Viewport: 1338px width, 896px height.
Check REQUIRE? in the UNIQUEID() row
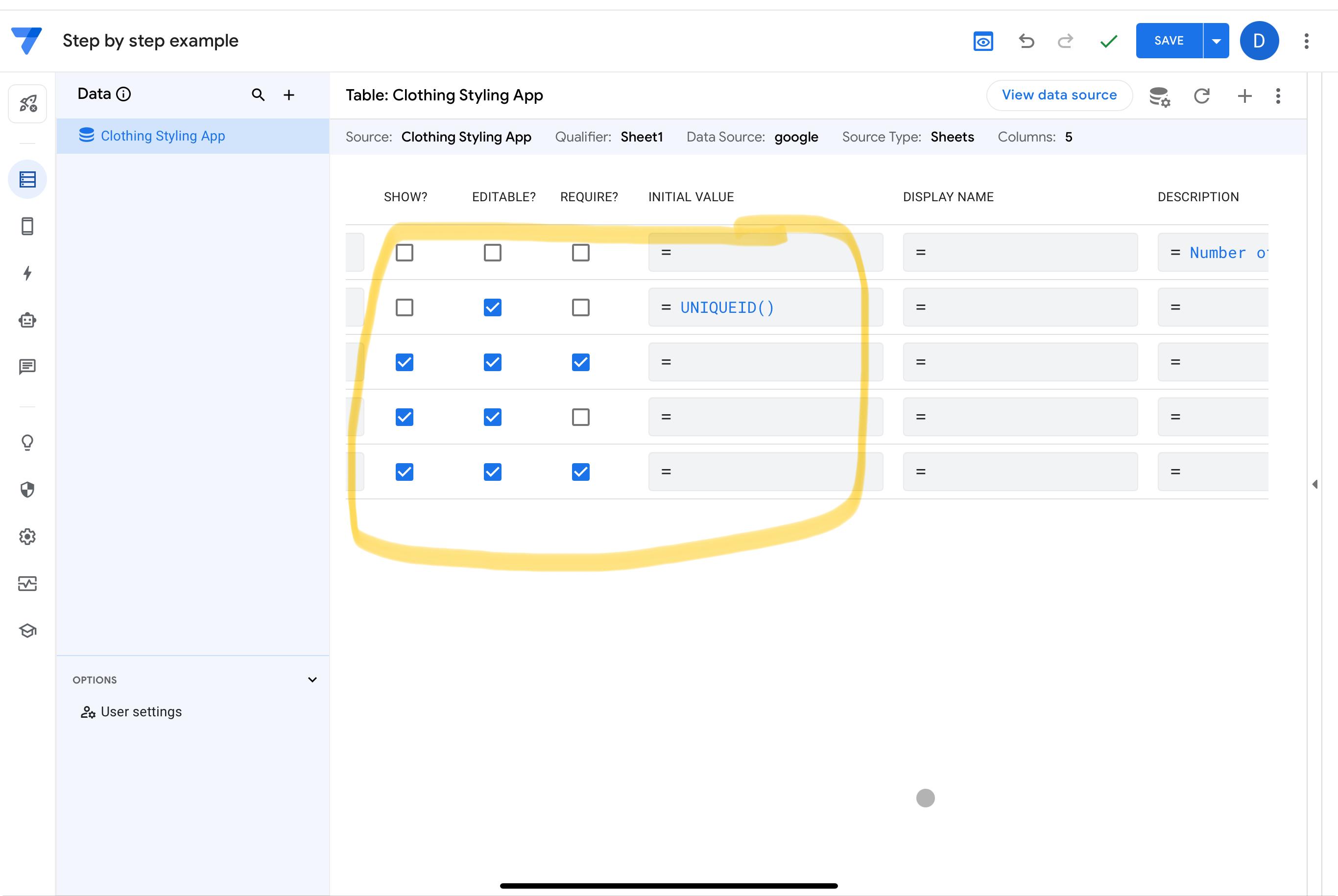coord(580,307)
